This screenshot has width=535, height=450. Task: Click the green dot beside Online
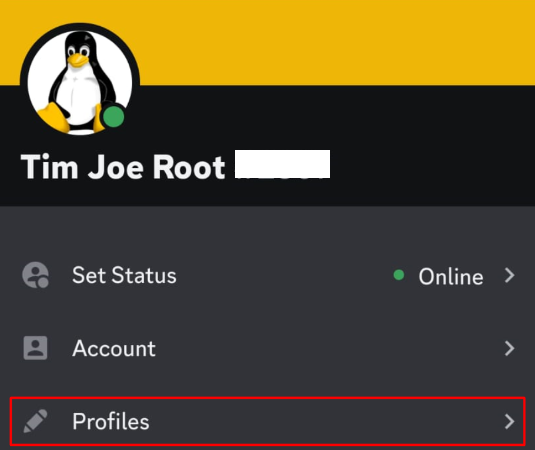[399, 275]
